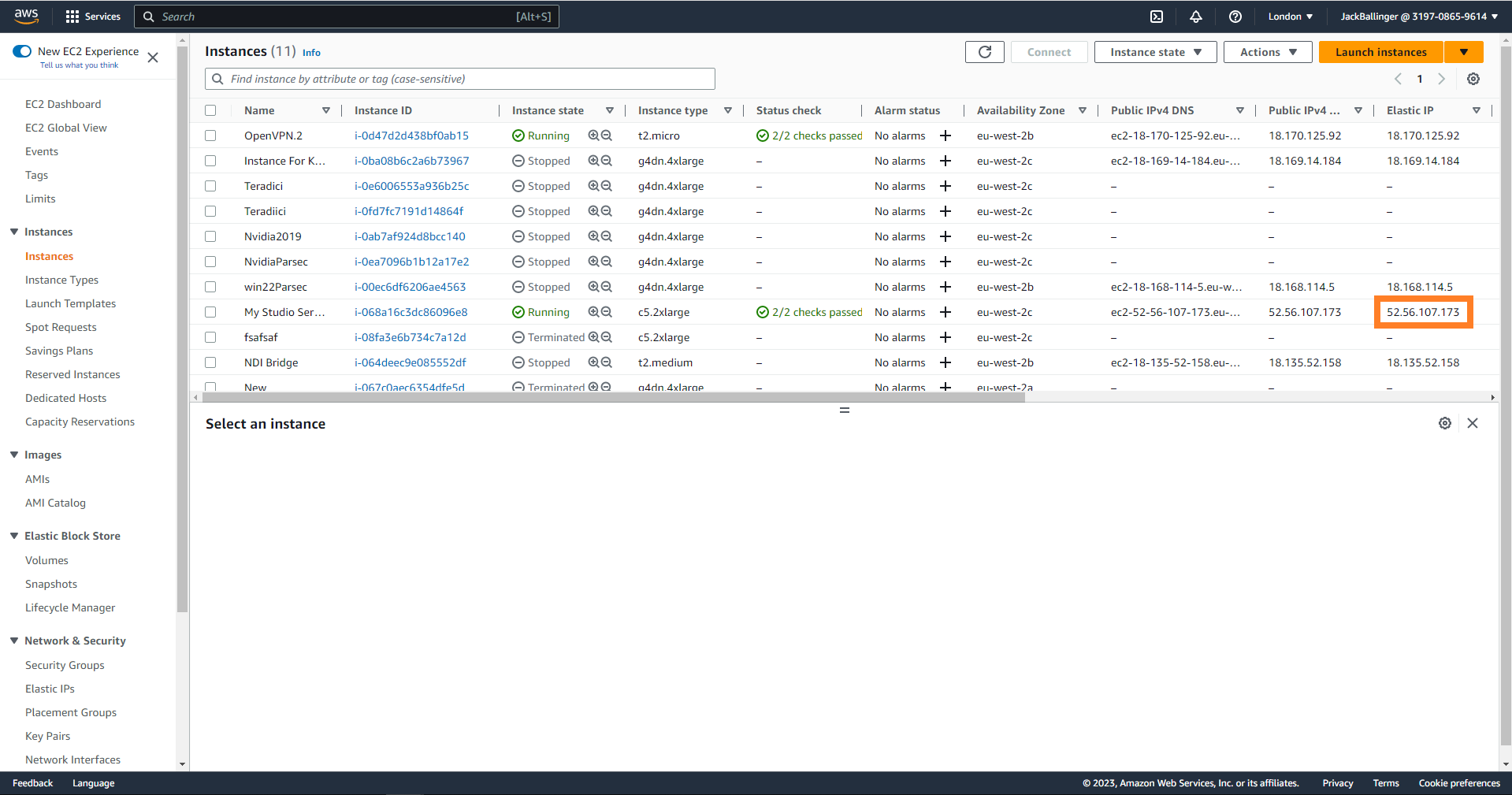This screenshot has height=795, width=1512.
Task: Click the sidebar vertical scrollbar
Action: click(183, 331)
